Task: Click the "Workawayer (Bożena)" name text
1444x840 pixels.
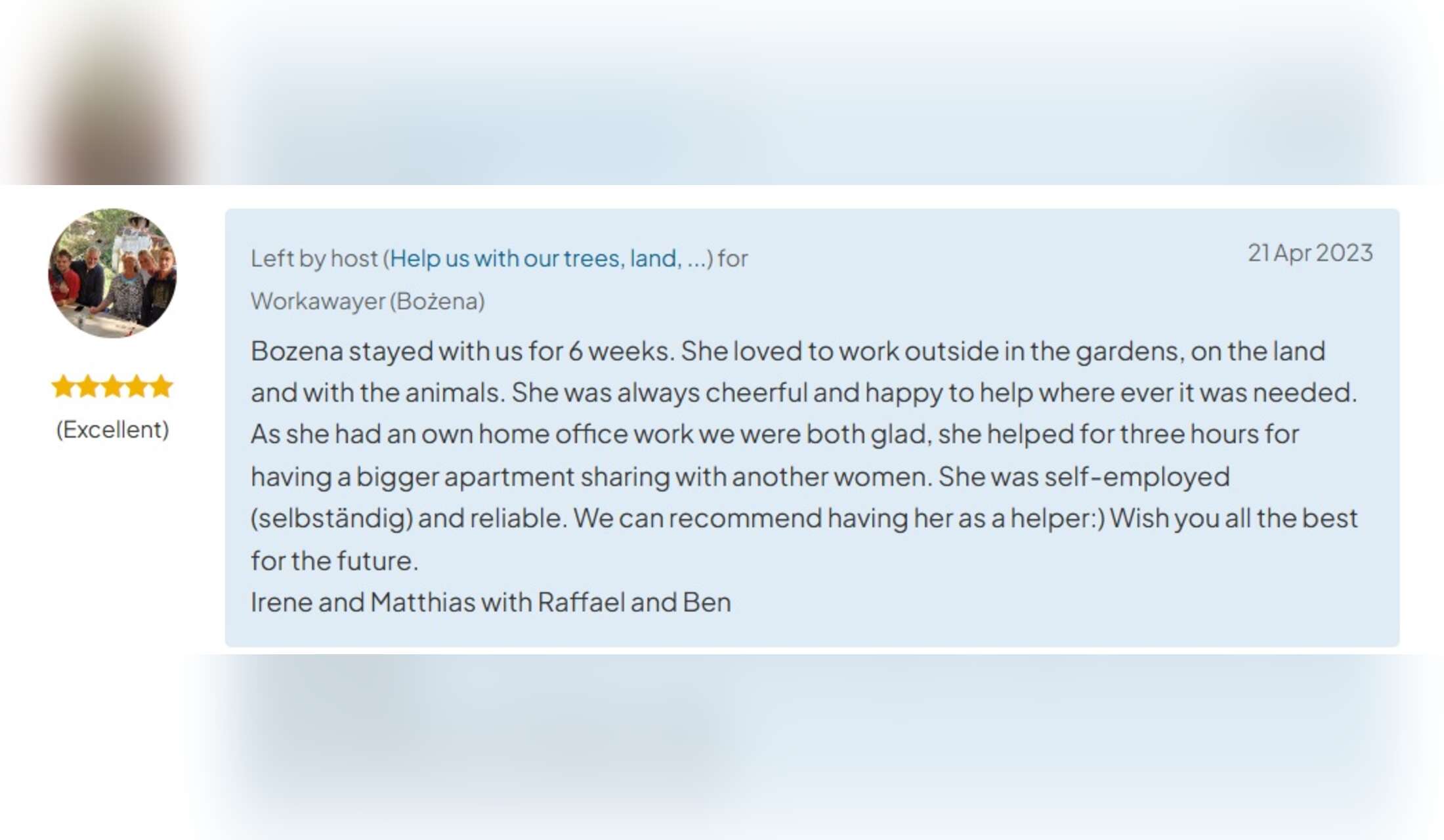Action: [368, 301]
